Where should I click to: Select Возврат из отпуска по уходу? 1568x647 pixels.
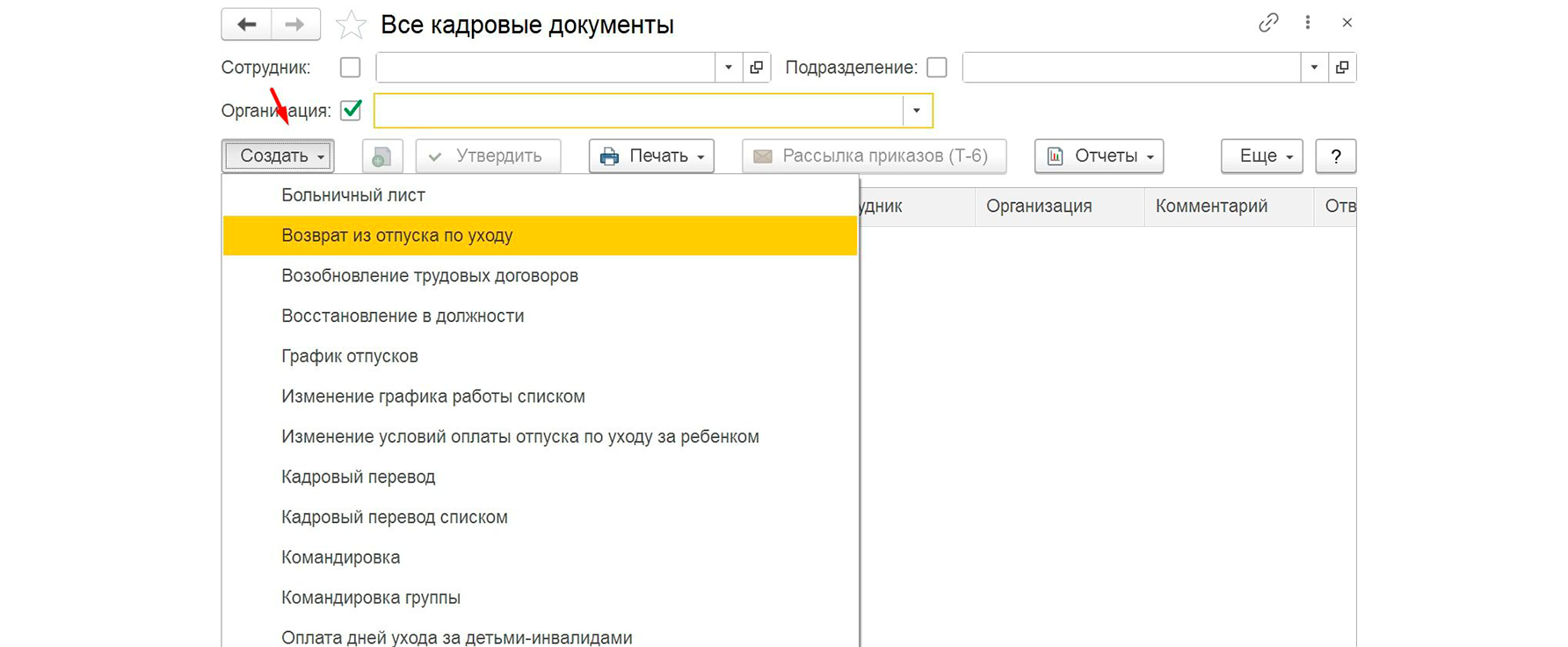pos(540,236)
